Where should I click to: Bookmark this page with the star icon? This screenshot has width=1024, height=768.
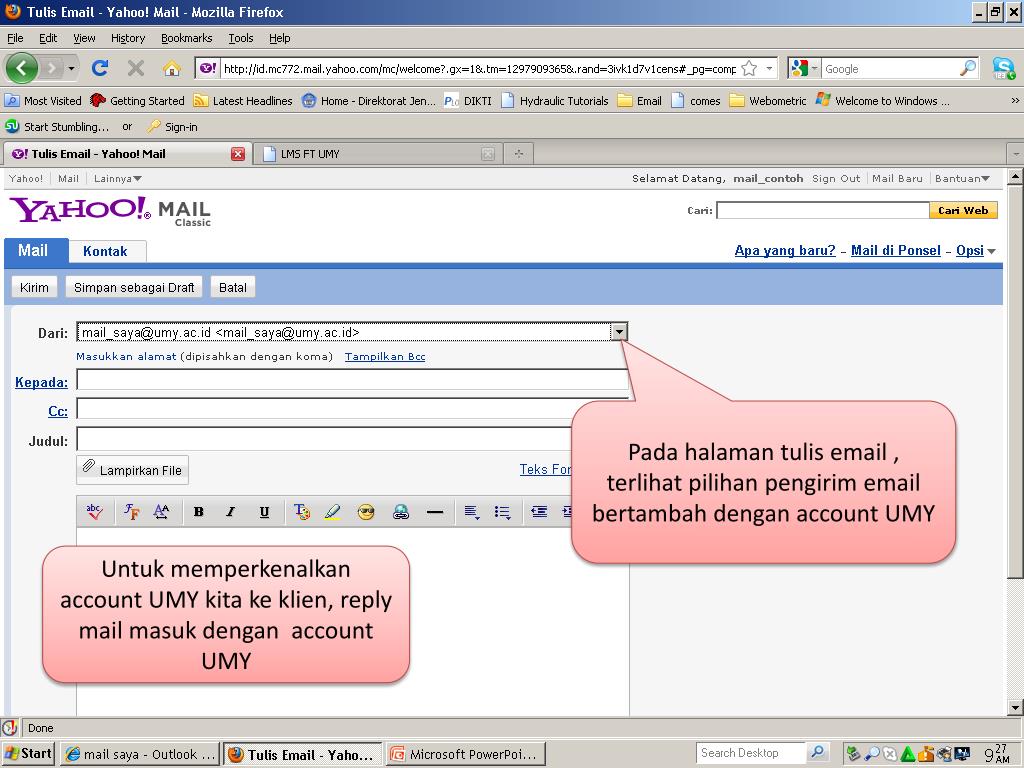coord(749,69)
